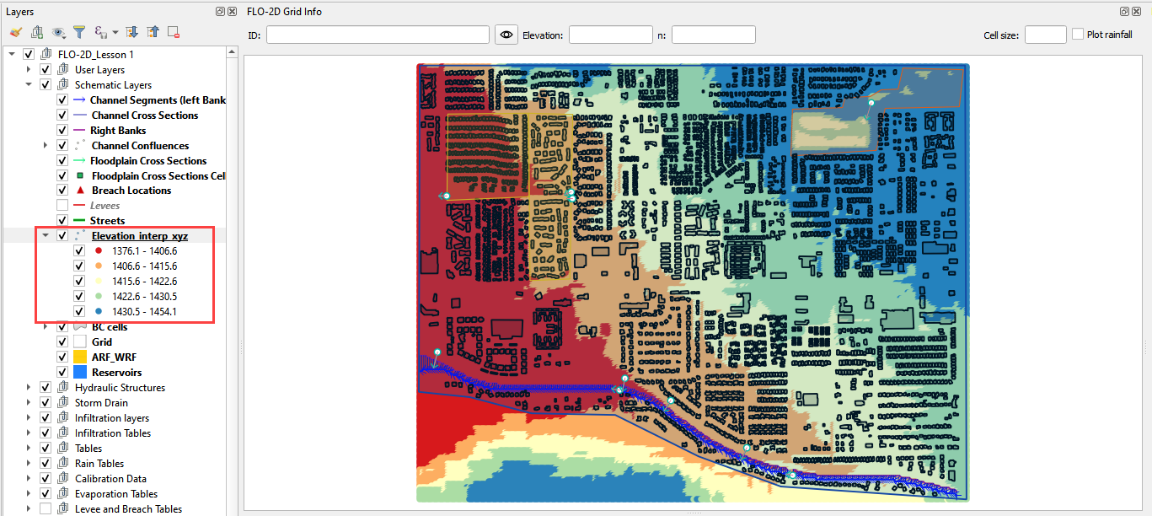This screenshot has height=516, width=1152.
Task: Select the Channel Cross Sections layer
Action: point(144,116)
